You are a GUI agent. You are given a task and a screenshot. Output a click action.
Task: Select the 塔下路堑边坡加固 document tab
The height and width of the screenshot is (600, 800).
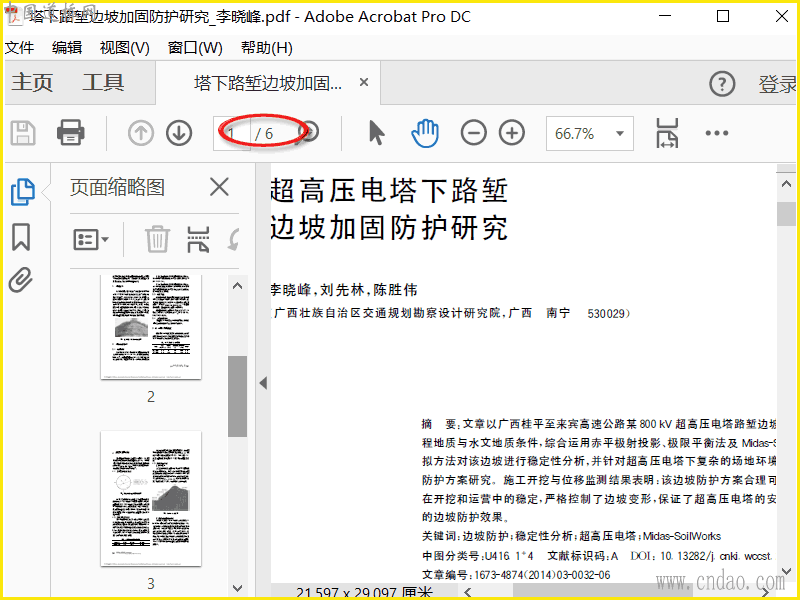coord(268,83)
